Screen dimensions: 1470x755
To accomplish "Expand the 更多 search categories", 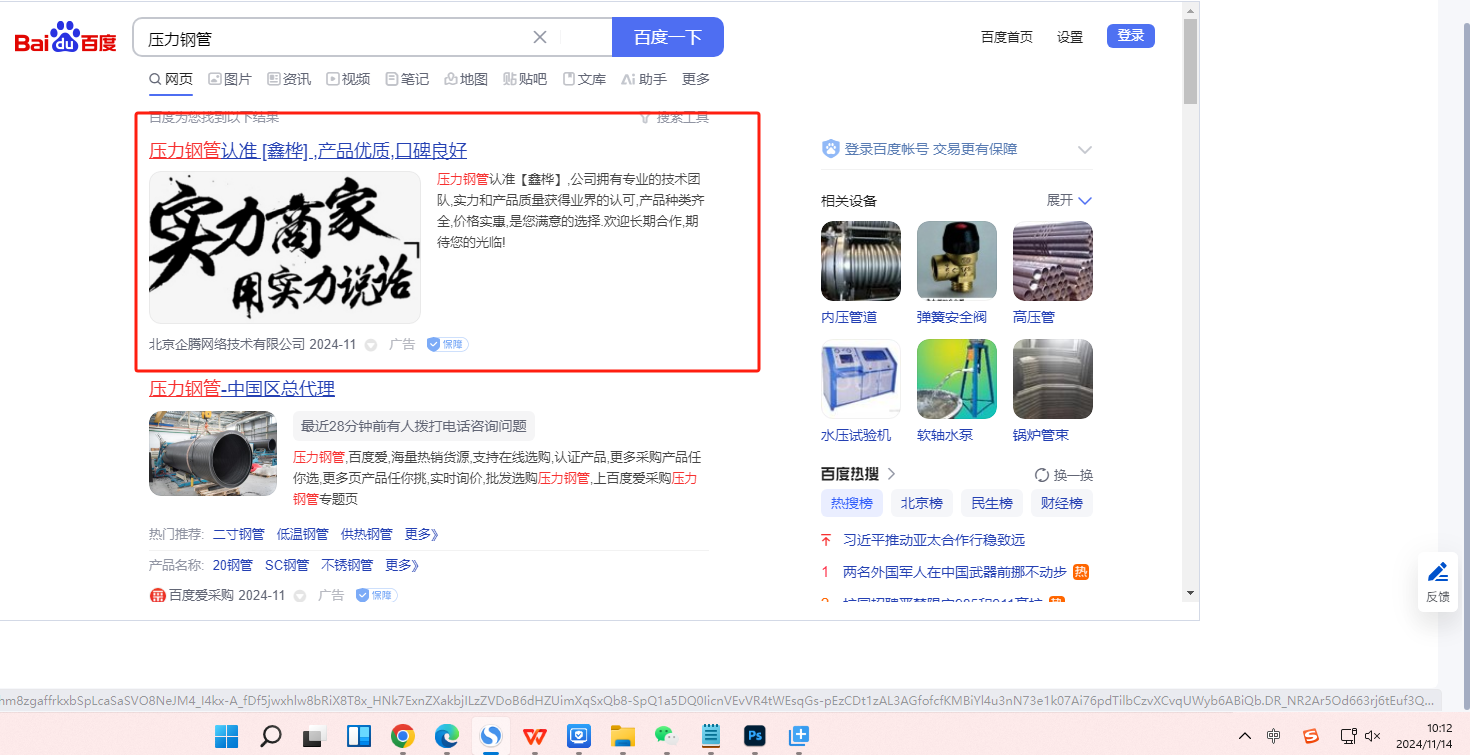I will point(696,79).
